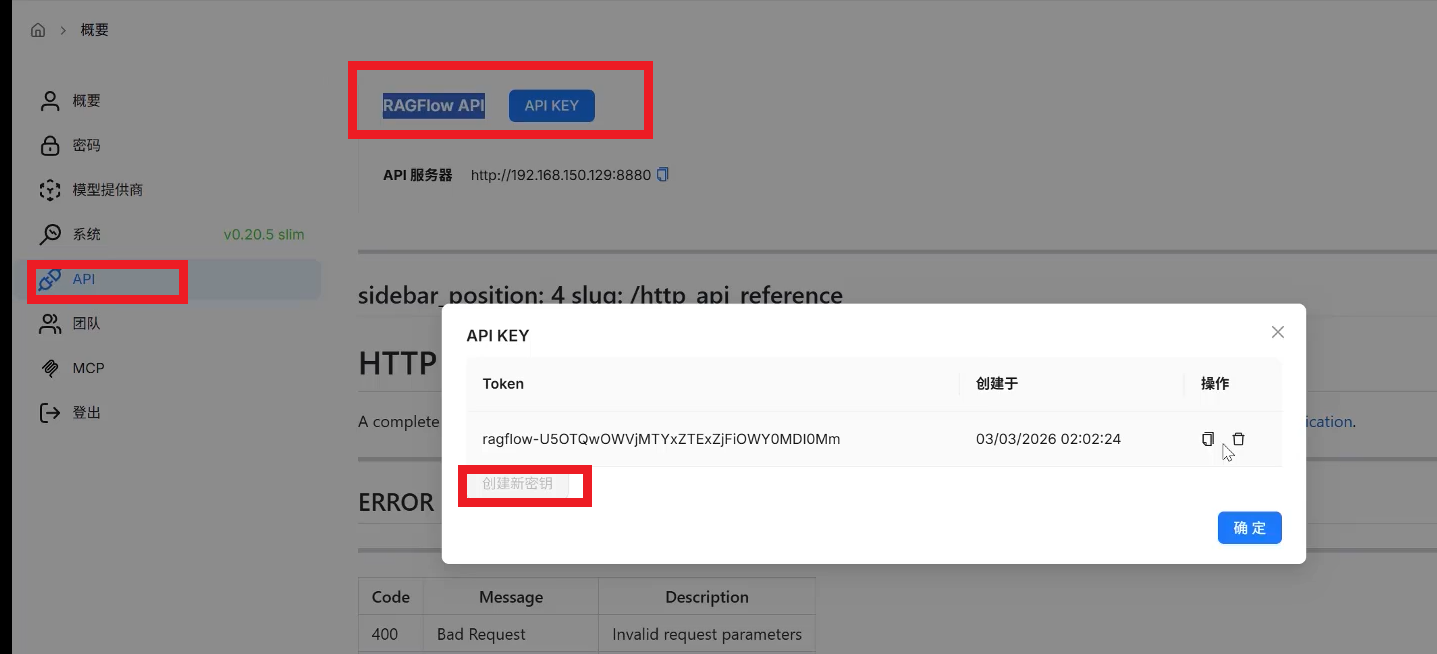Viewport: 1437px width, 654px height.
Task: Select the ragflow-U5OTQw token text
Action: [661, 439]
